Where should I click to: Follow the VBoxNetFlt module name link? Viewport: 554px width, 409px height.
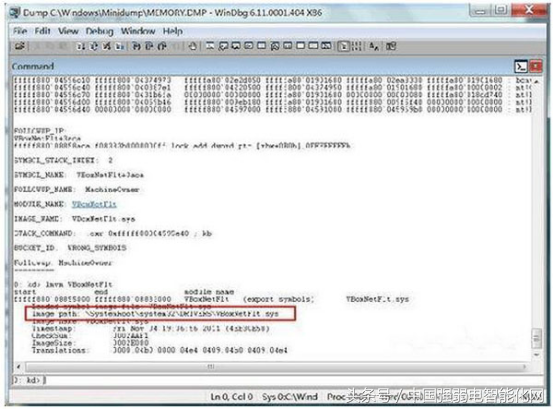pos(94,204)
